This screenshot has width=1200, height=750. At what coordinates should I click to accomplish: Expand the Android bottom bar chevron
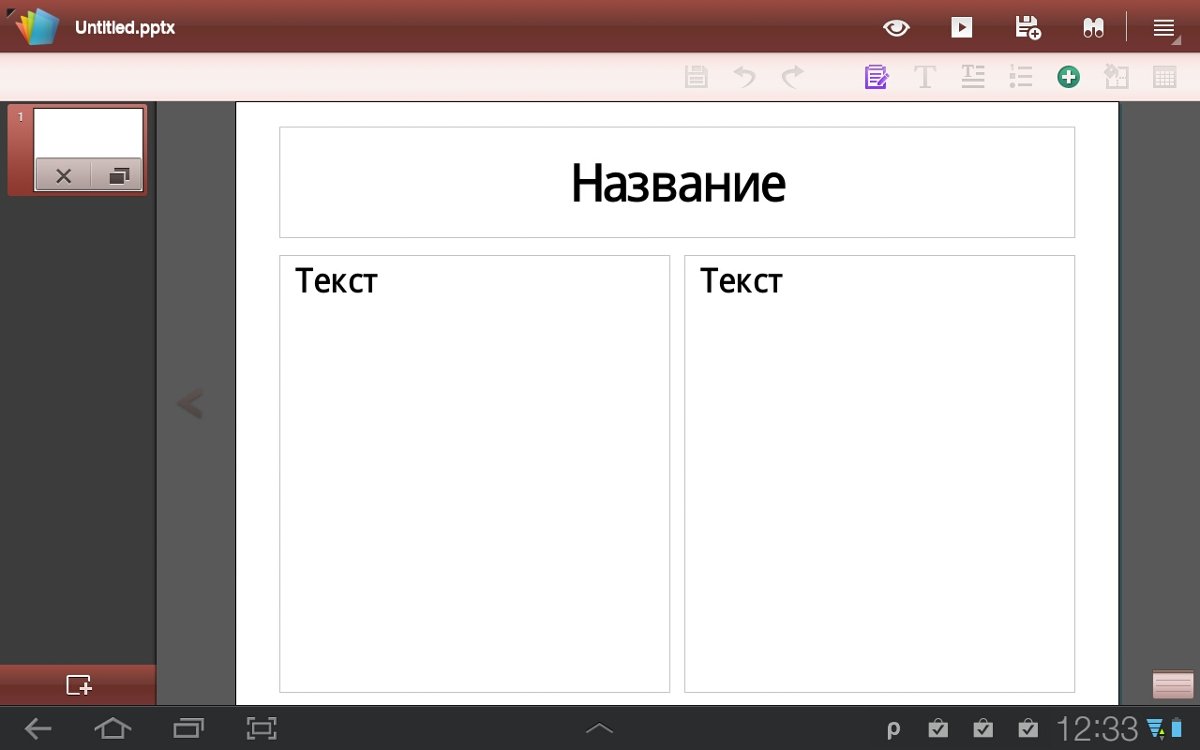599,729
